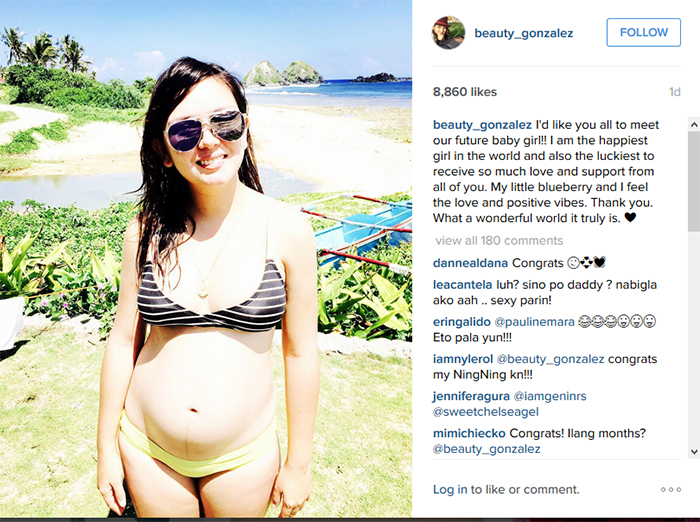The width and height of the screenshot is (700, 522).
Task: Click the beach photo of the post
Action: pyautogui.click(x=206, y=259)
